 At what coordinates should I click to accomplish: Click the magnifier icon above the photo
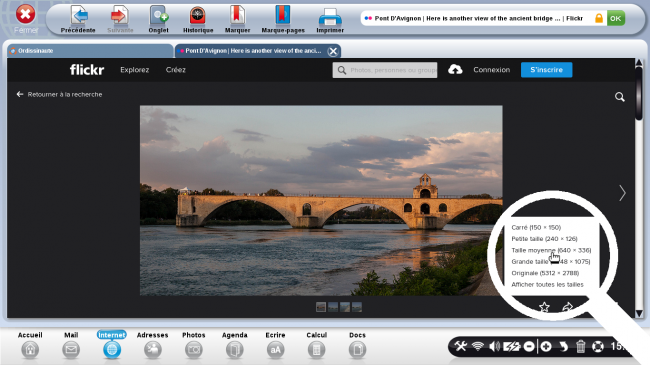620,97
